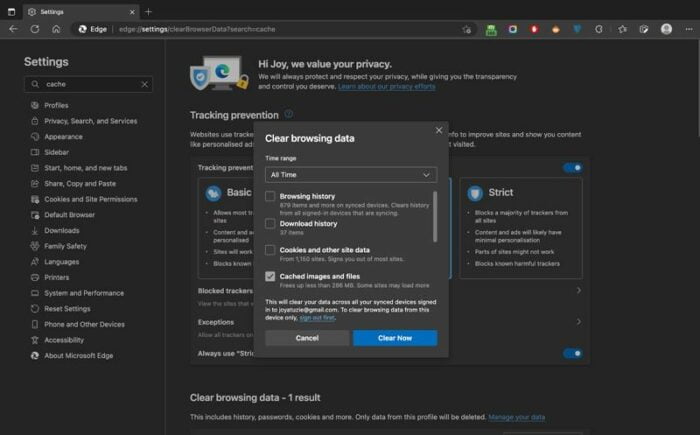Screen dimensions: 700x435
Task: Click the Tracking prevention help question icon
Action: pyautogui.click(x=289, y=114)
